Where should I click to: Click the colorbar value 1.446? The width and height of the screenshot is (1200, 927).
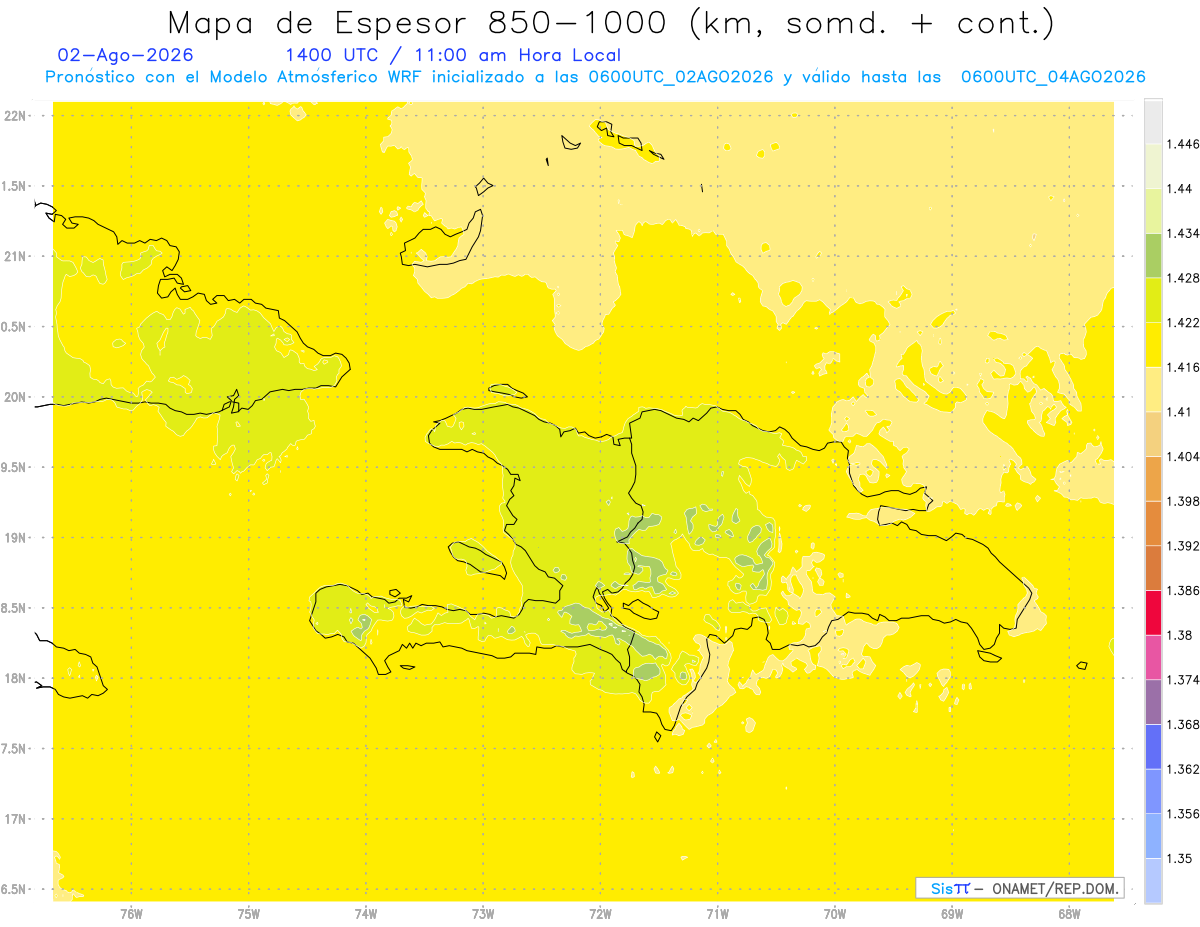pyautogui.click(x=1183, y=144)
